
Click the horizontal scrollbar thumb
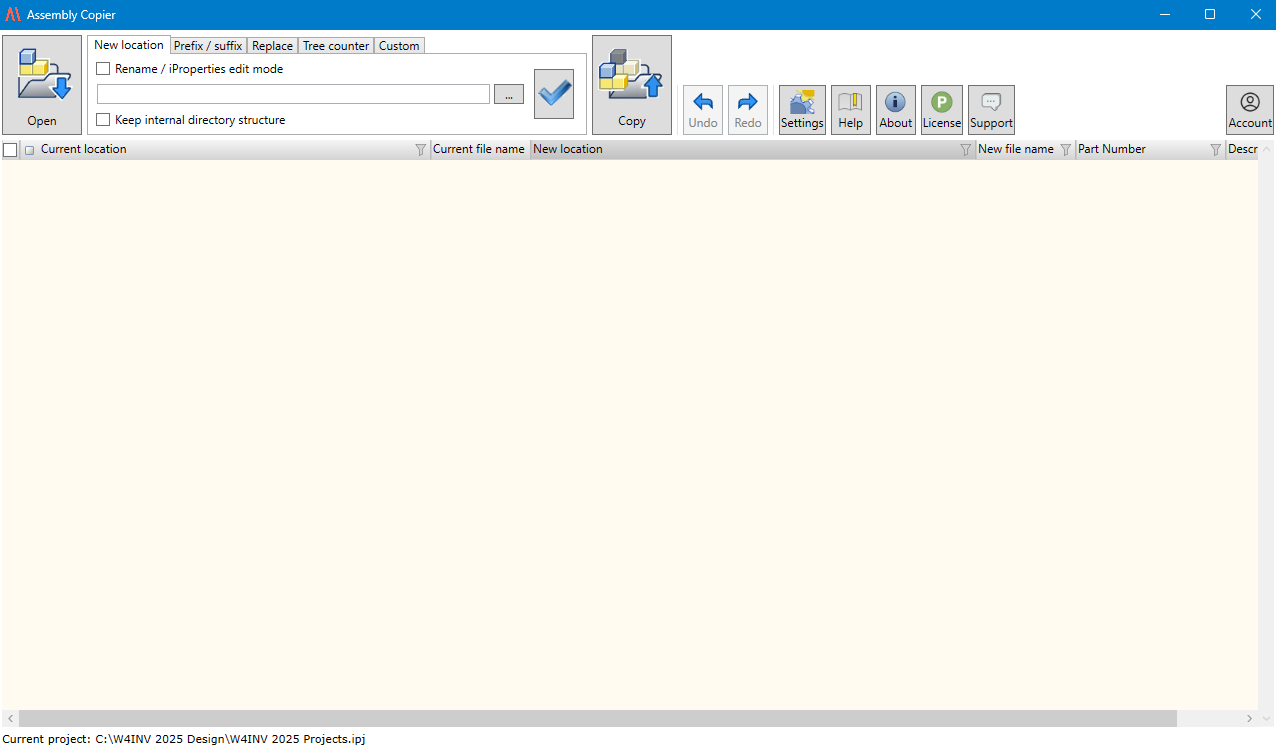tap(598, 718)
